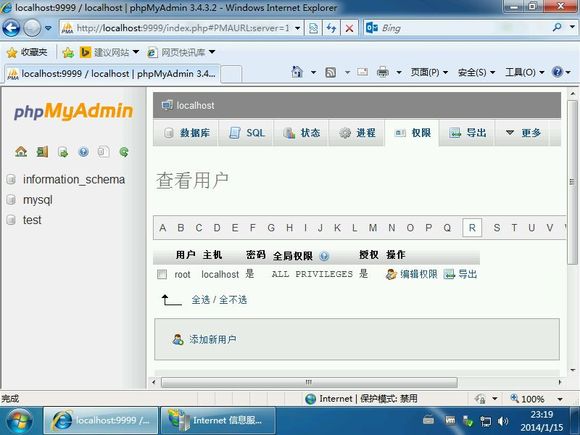The height and width of the screenshot is (435, 580).
Task: Open recent pages dropdown next to forward button
Action: 48,28
